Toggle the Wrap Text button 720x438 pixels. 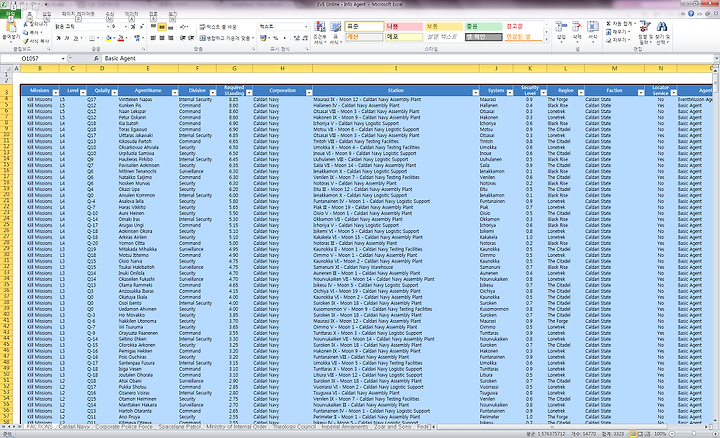[218, 28]
